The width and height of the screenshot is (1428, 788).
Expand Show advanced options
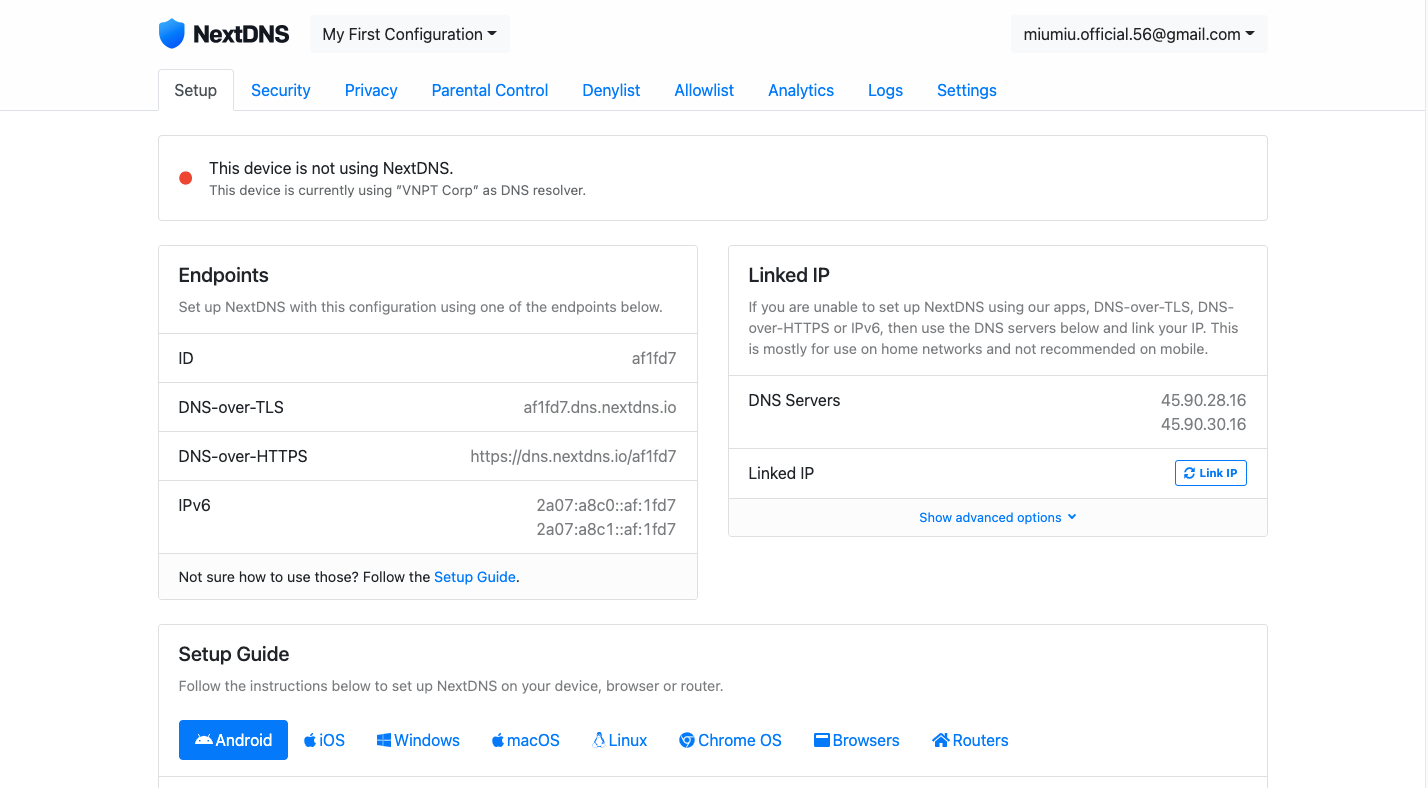997,517
